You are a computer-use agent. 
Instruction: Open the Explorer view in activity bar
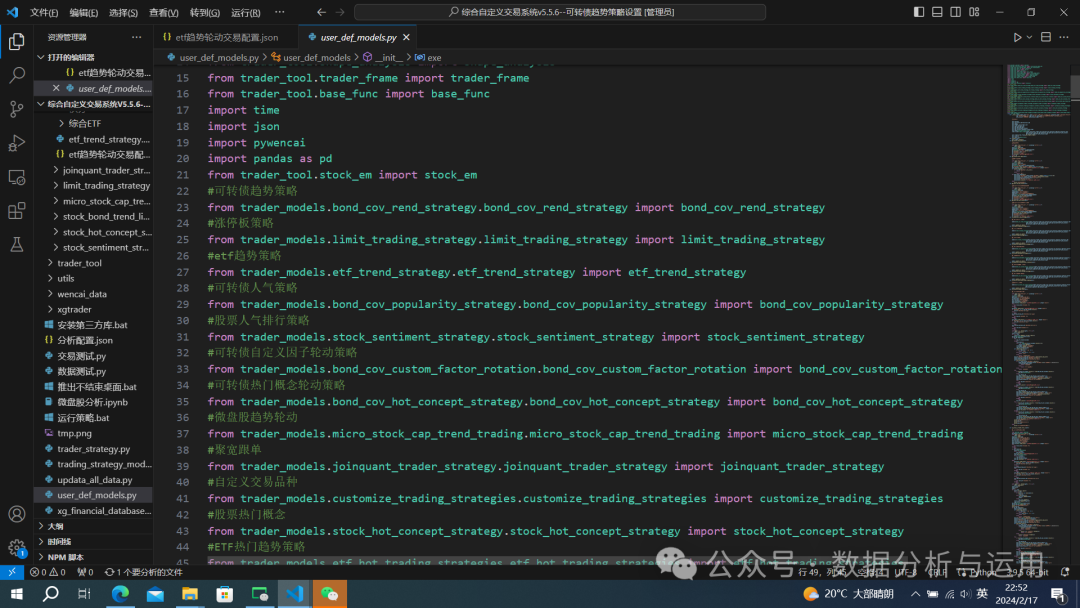point(17,42)
